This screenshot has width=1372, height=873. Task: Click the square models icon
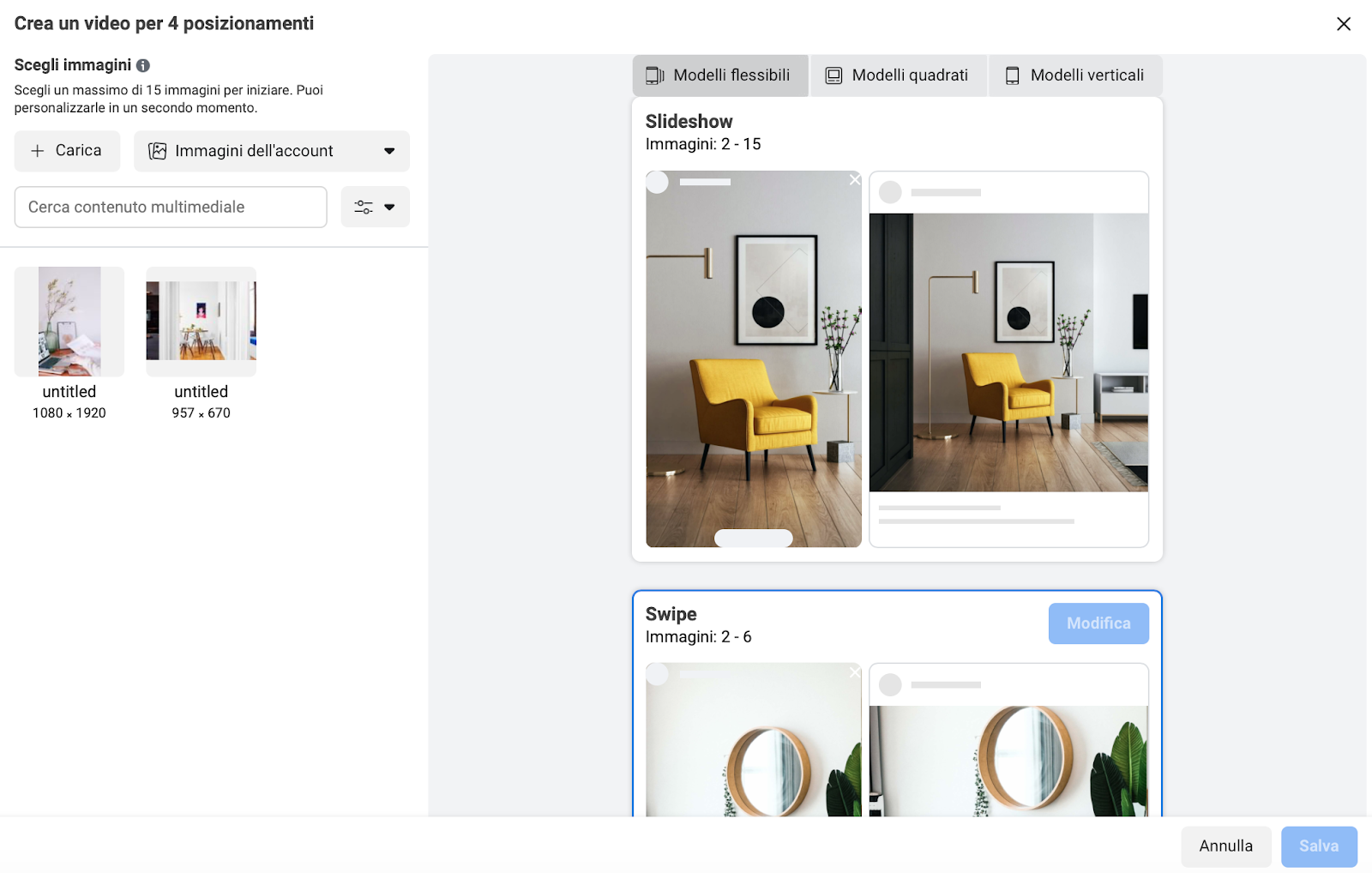(x=833, y=75)
